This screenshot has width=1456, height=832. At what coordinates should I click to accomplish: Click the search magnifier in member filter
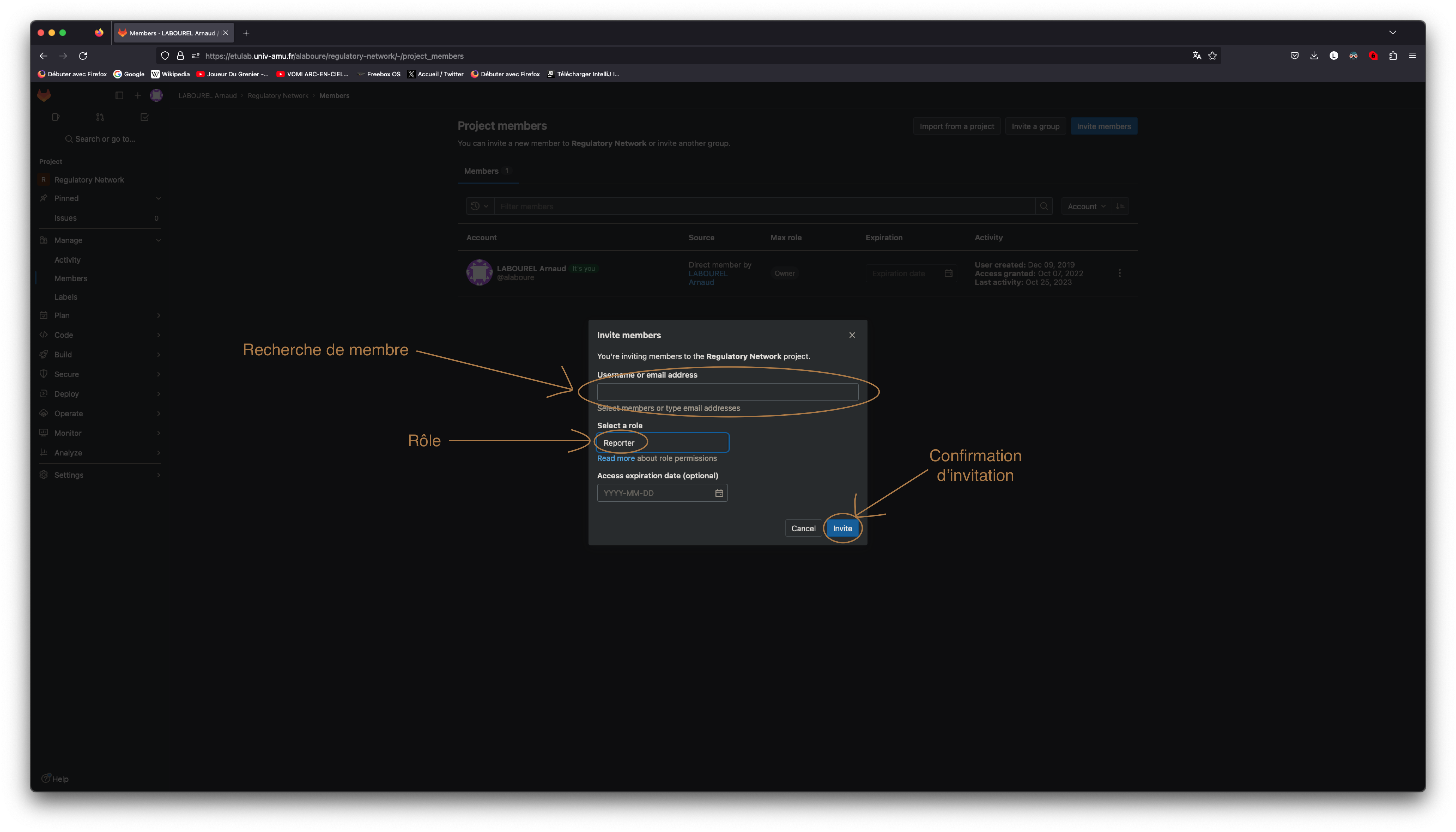tap(1044, 206)
